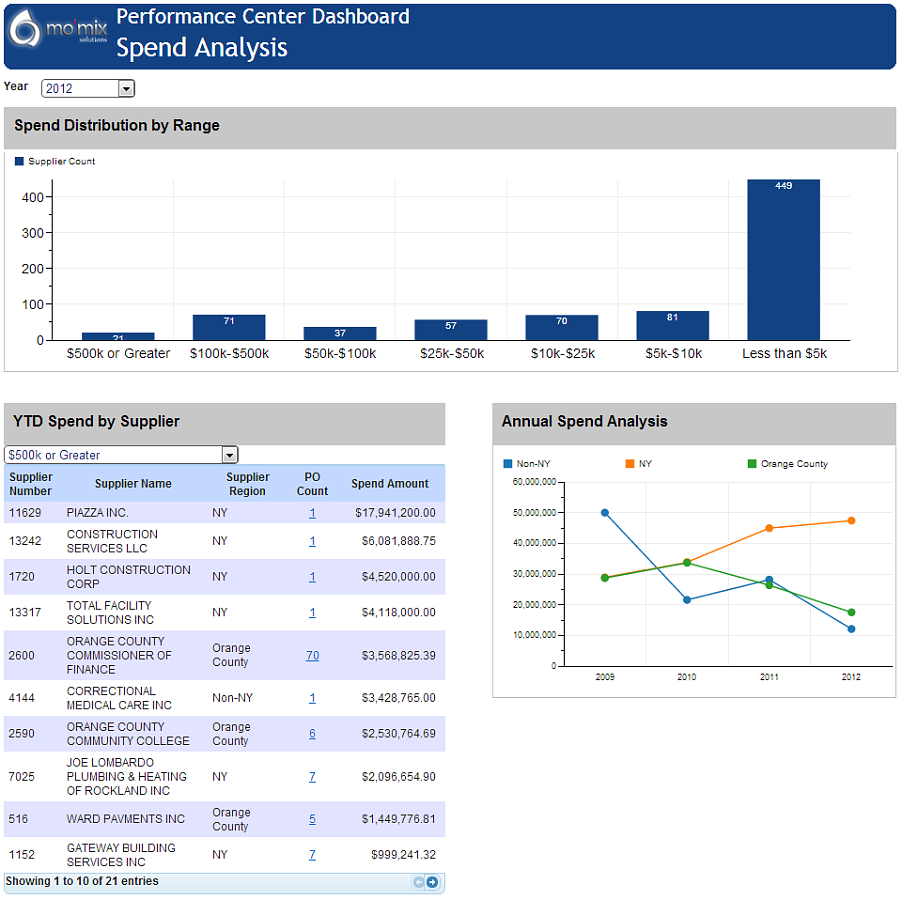This screenshot has width=902, height=900.
Task: Sort by Supplier Number column header
Action: [x=30, y=484]
